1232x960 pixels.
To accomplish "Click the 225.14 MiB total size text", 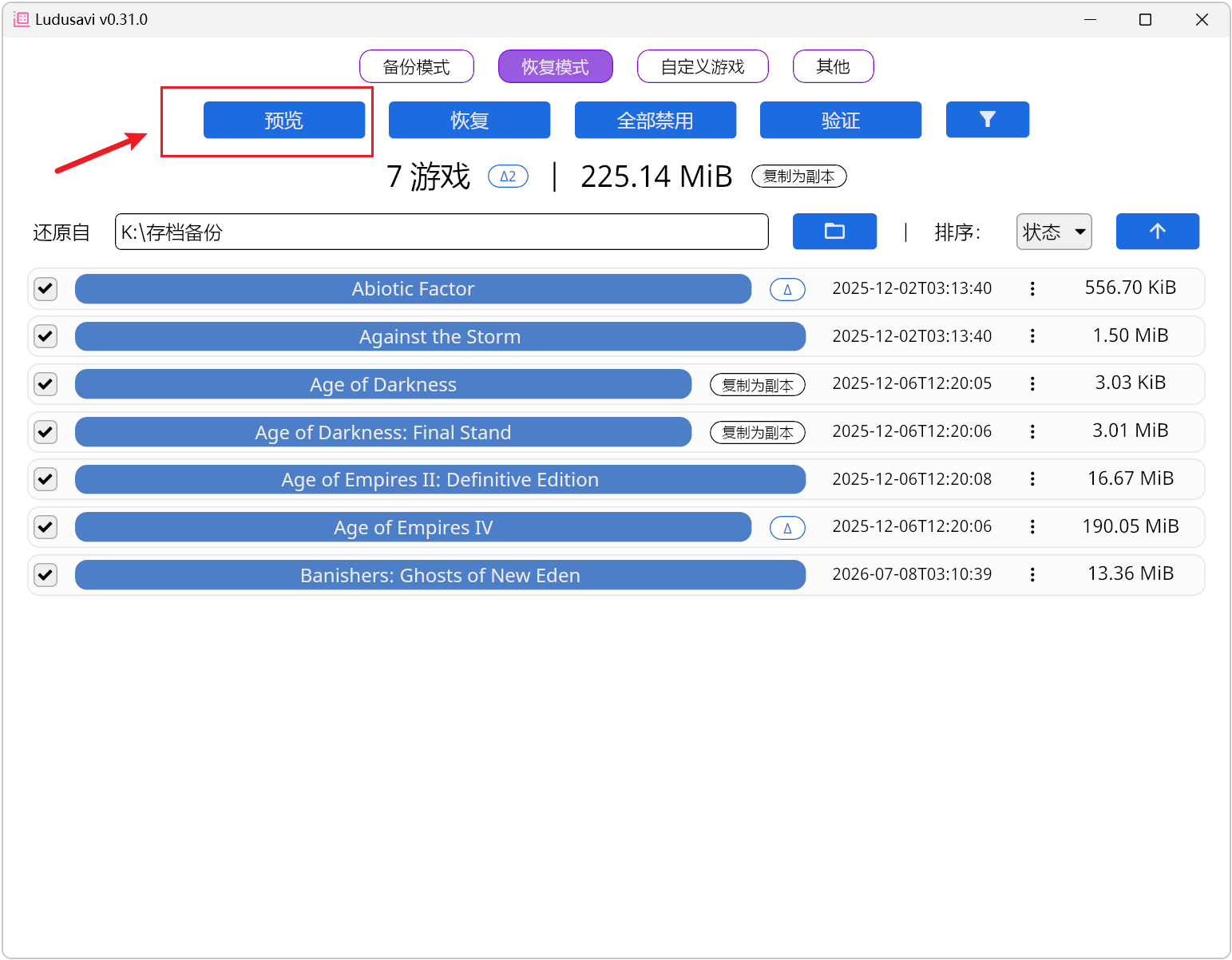I will pos(656,177).
